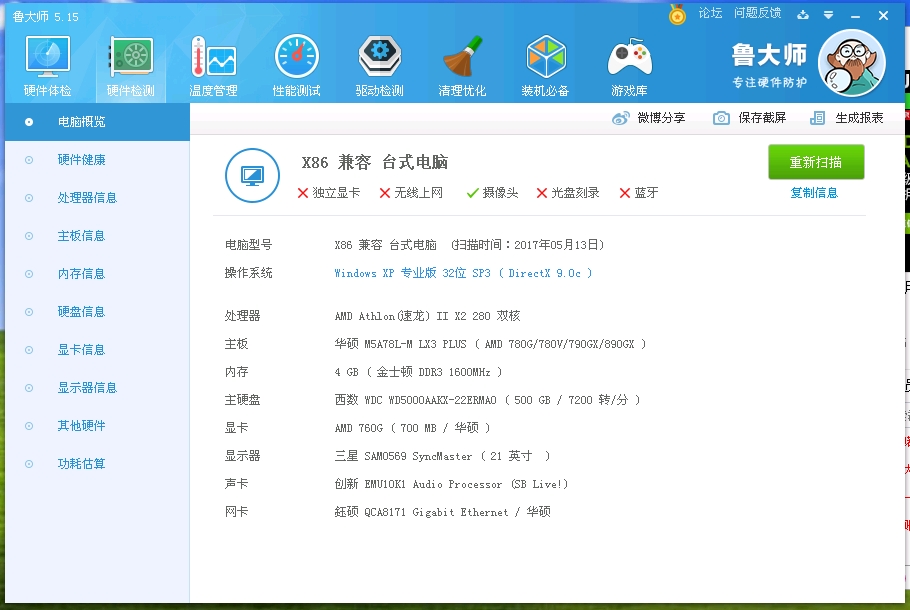The height and width of the screenshot is (610, 910).
Task: Open 温度管理 temperature management
Action: (213, 66)
